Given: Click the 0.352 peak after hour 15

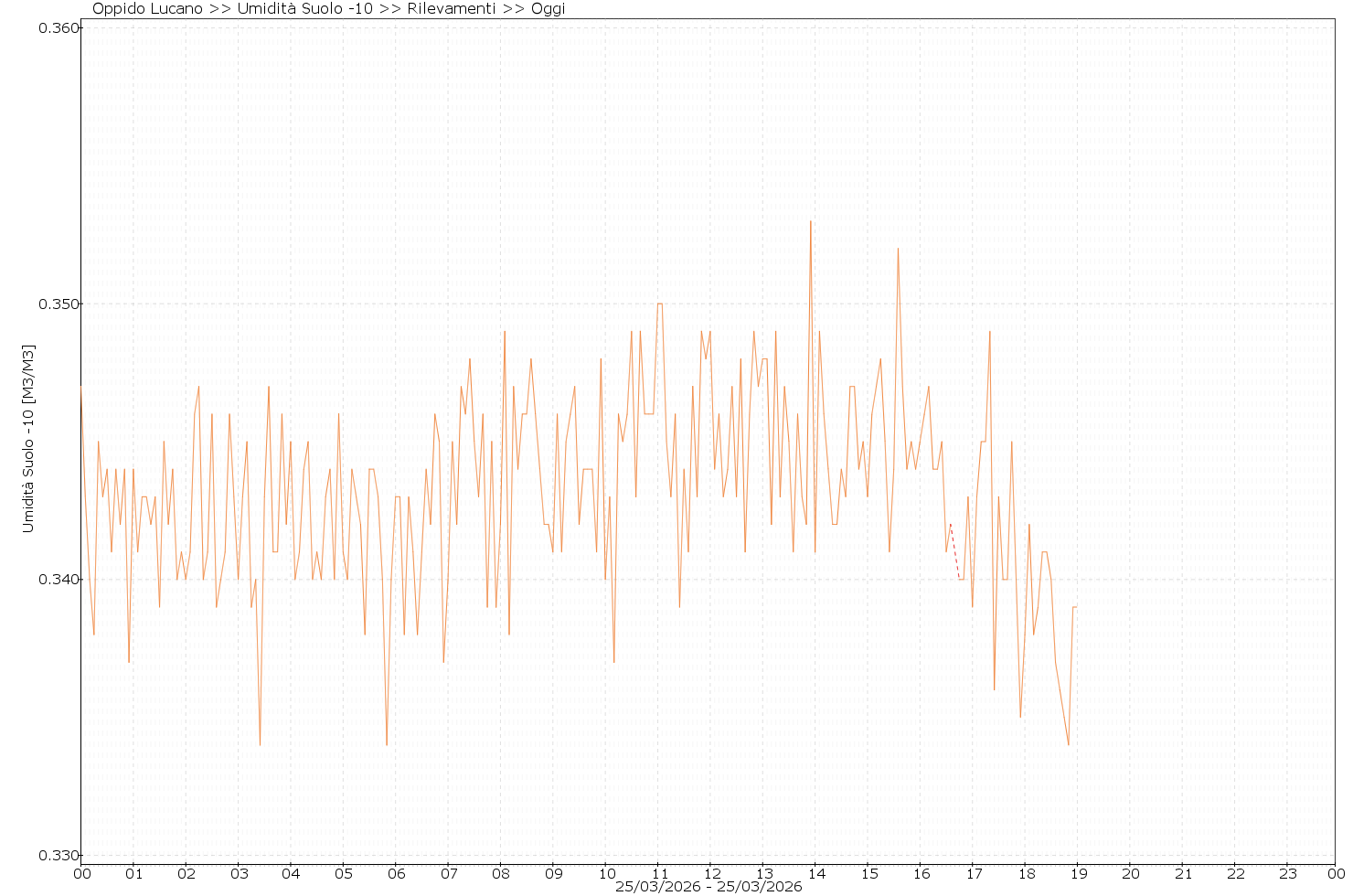Looking at the screenshot, I should coord(898,250).
